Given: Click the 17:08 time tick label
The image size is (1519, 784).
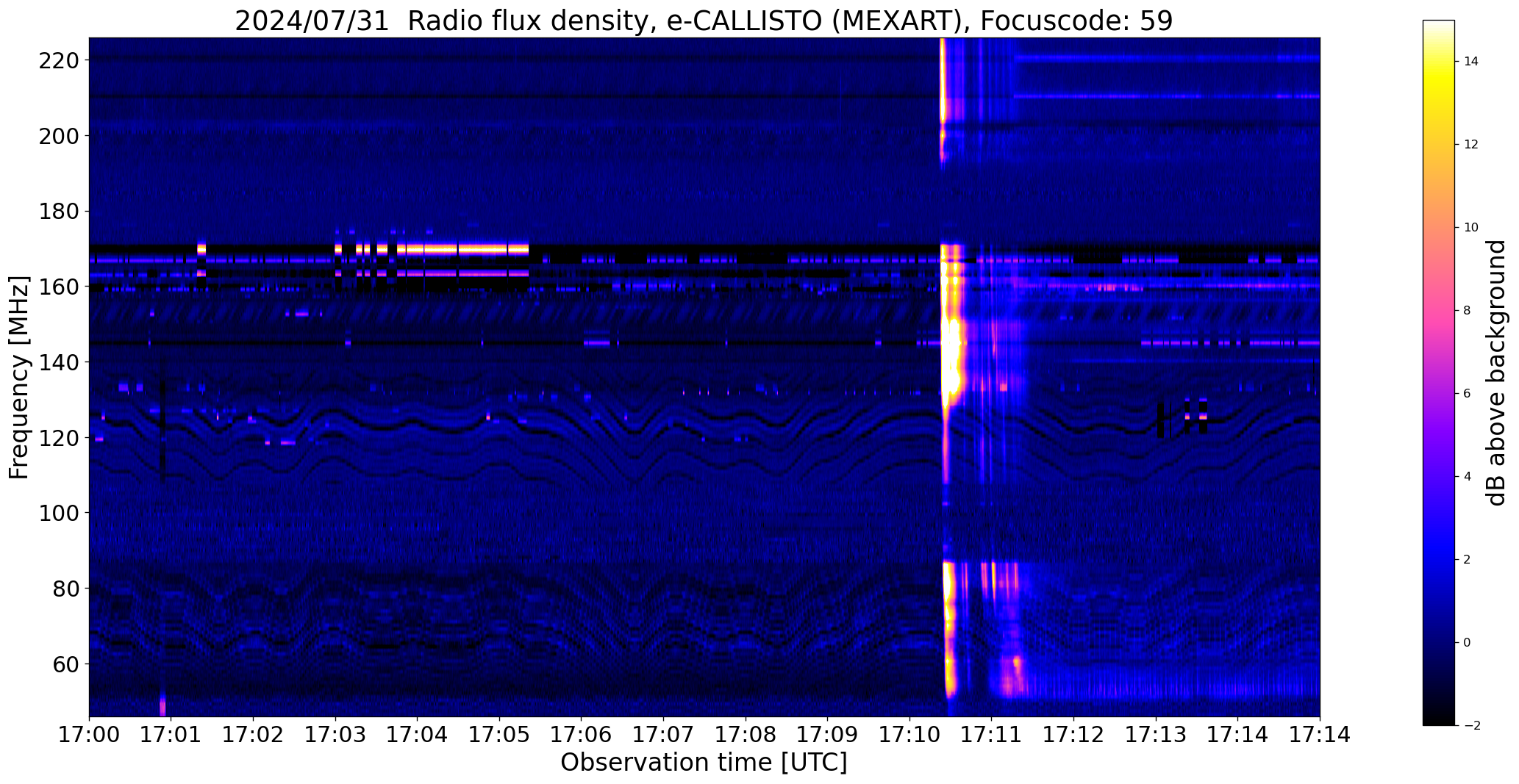Looking at the screenshot, I should pyautogui.click(x=746, y=735).
